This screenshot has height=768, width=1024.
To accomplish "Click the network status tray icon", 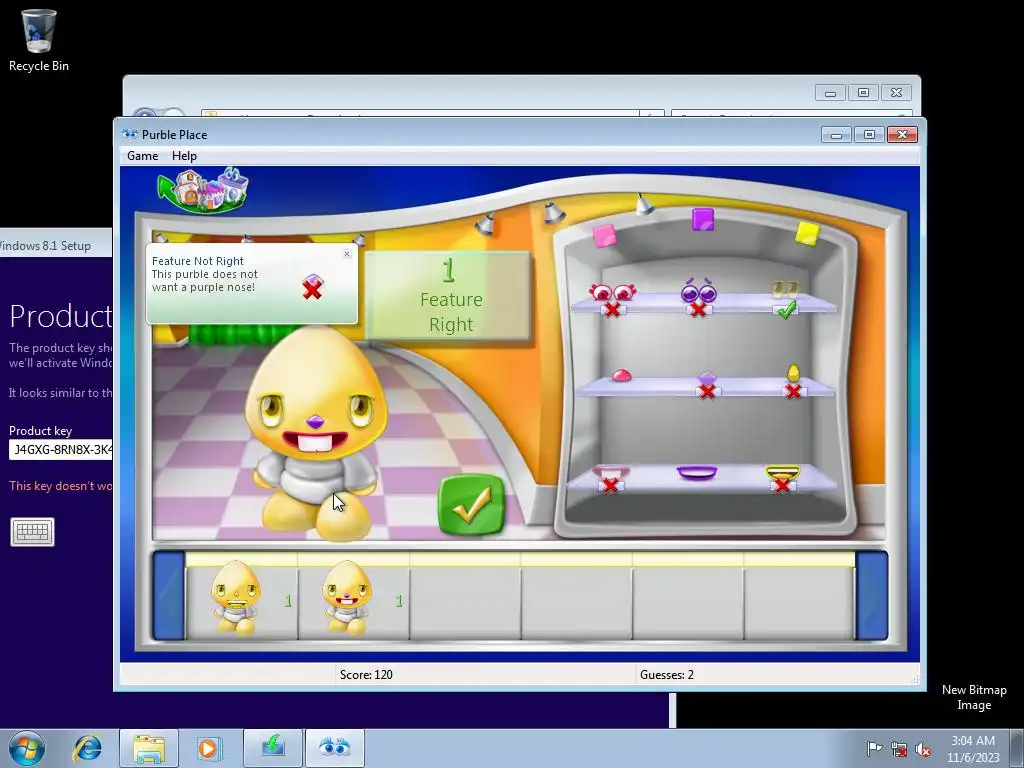I will coord(899,749).
